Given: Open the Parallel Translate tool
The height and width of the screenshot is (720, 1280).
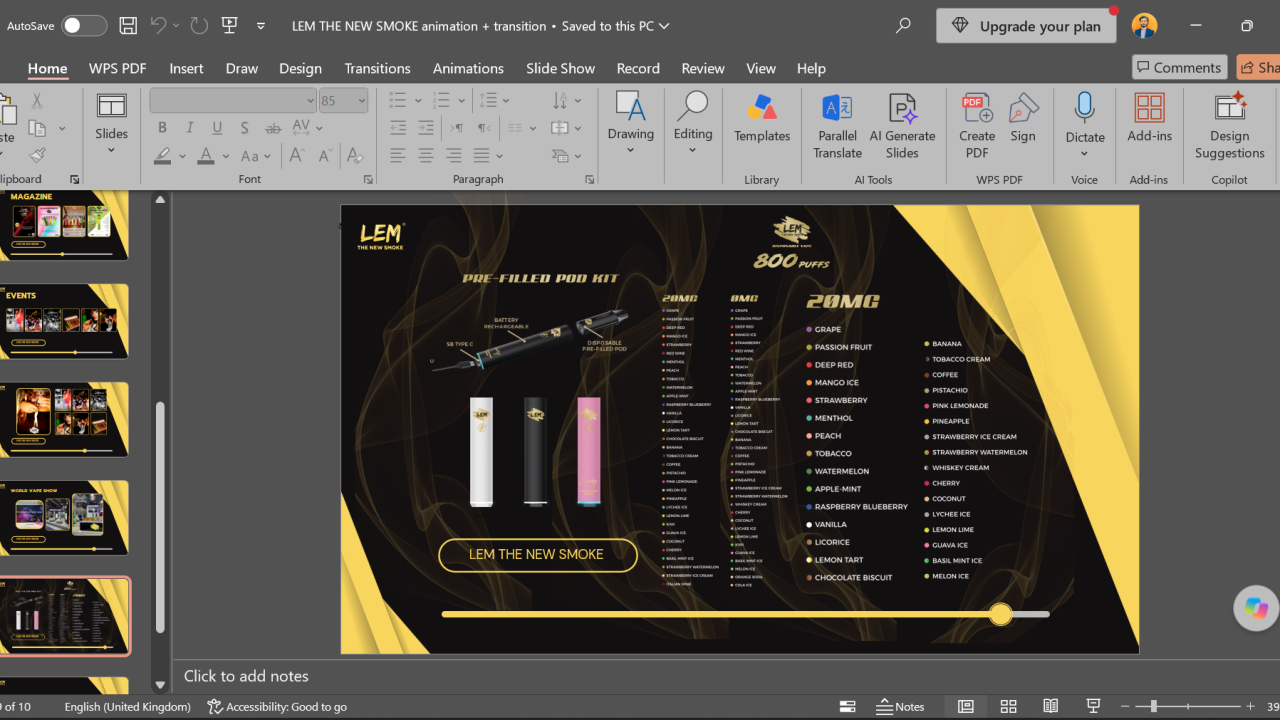Looking at the screenshot, I should coord(837,126).
